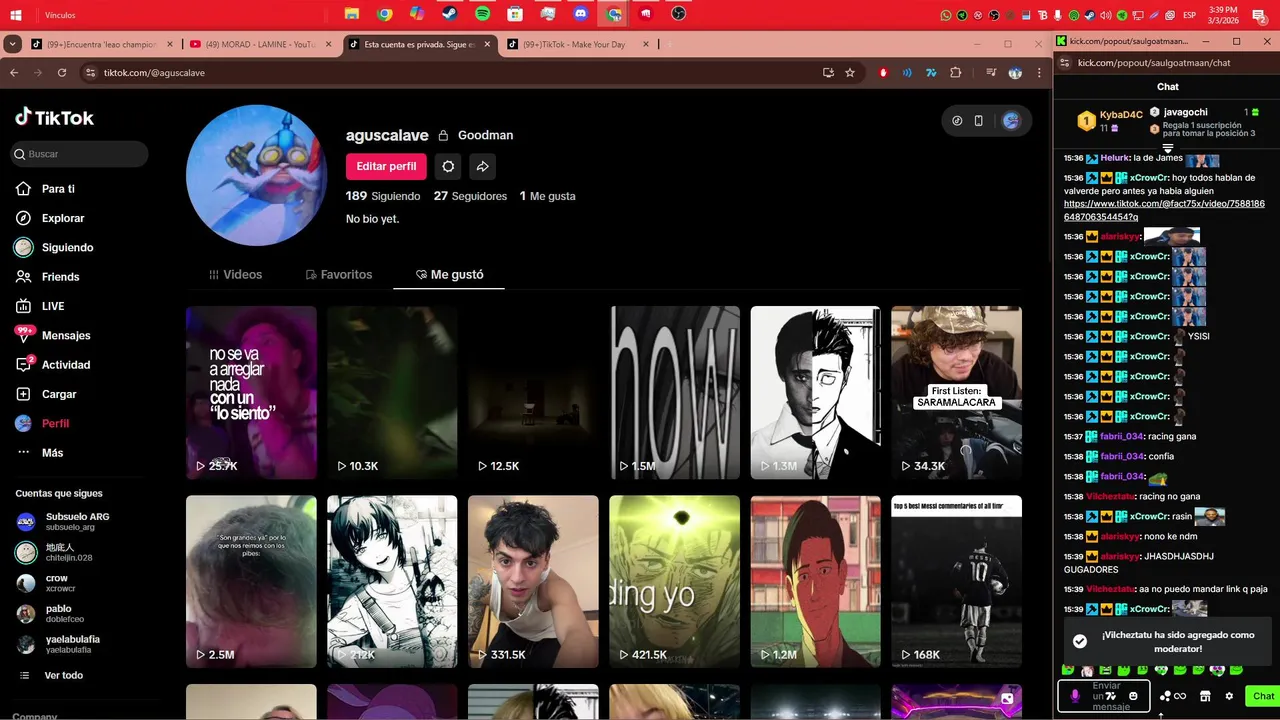Open crow xcrowcr followed account
This screenshot has height=720, width=1280.
click(45, 583)
